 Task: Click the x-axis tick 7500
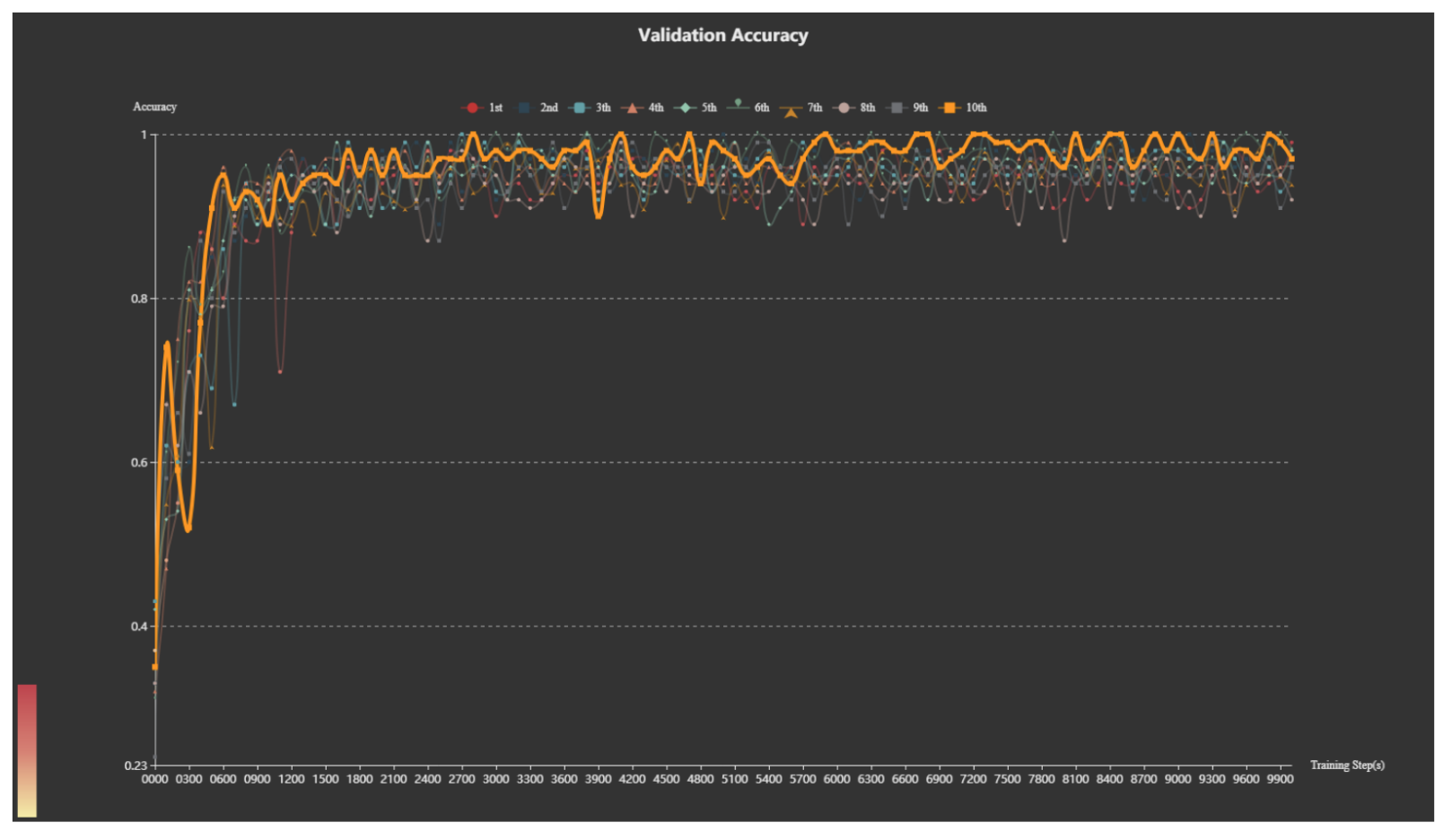tap(1007, 780)
